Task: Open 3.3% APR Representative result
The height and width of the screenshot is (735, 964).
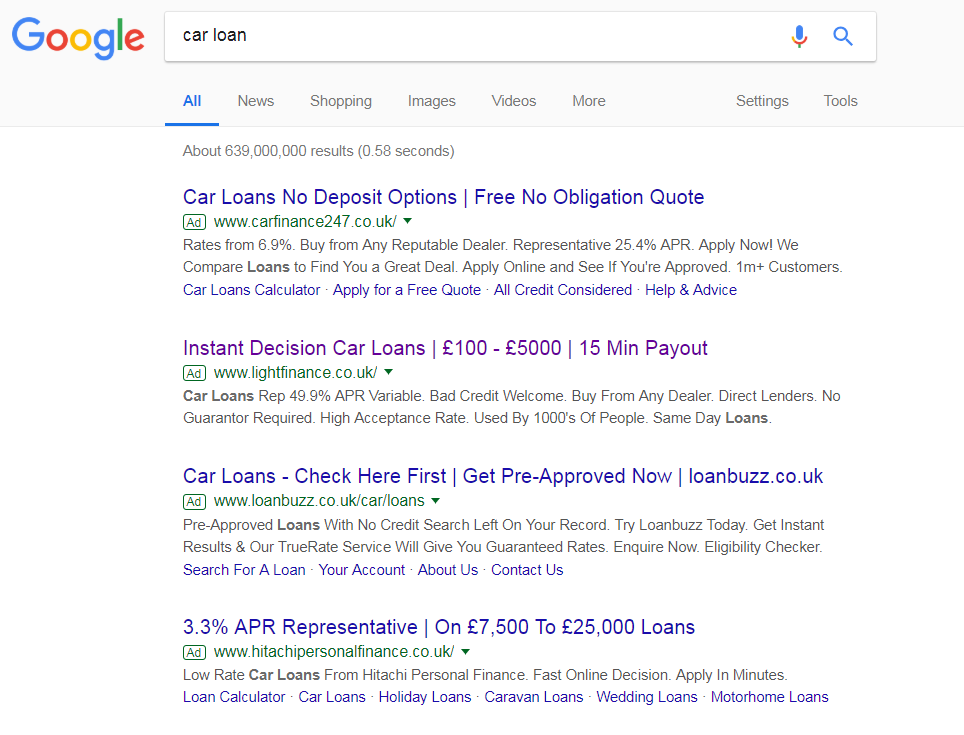Action: [439, 627]
